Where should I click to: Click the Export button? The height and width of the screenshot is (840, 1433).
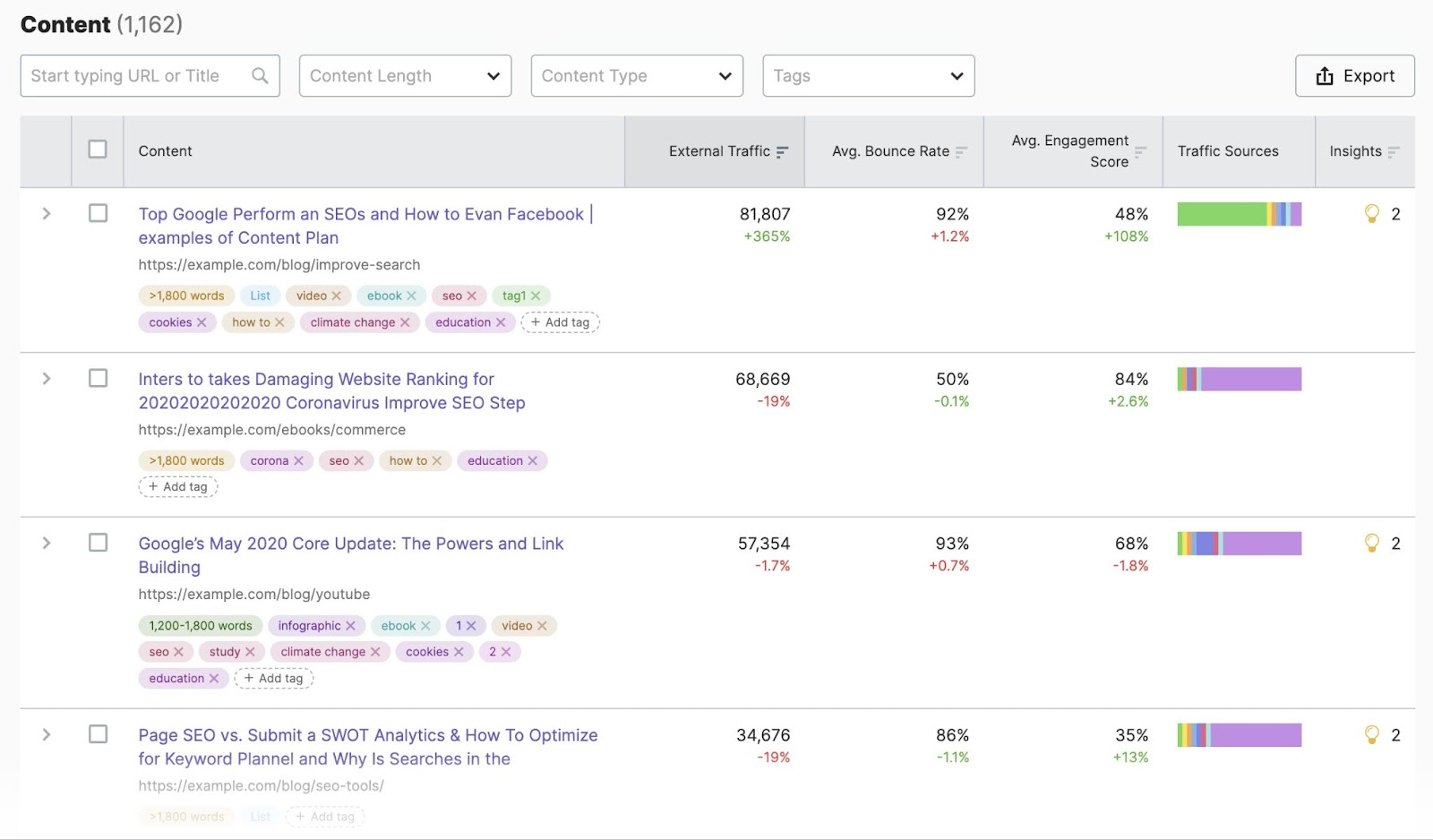click(1354, 76)
